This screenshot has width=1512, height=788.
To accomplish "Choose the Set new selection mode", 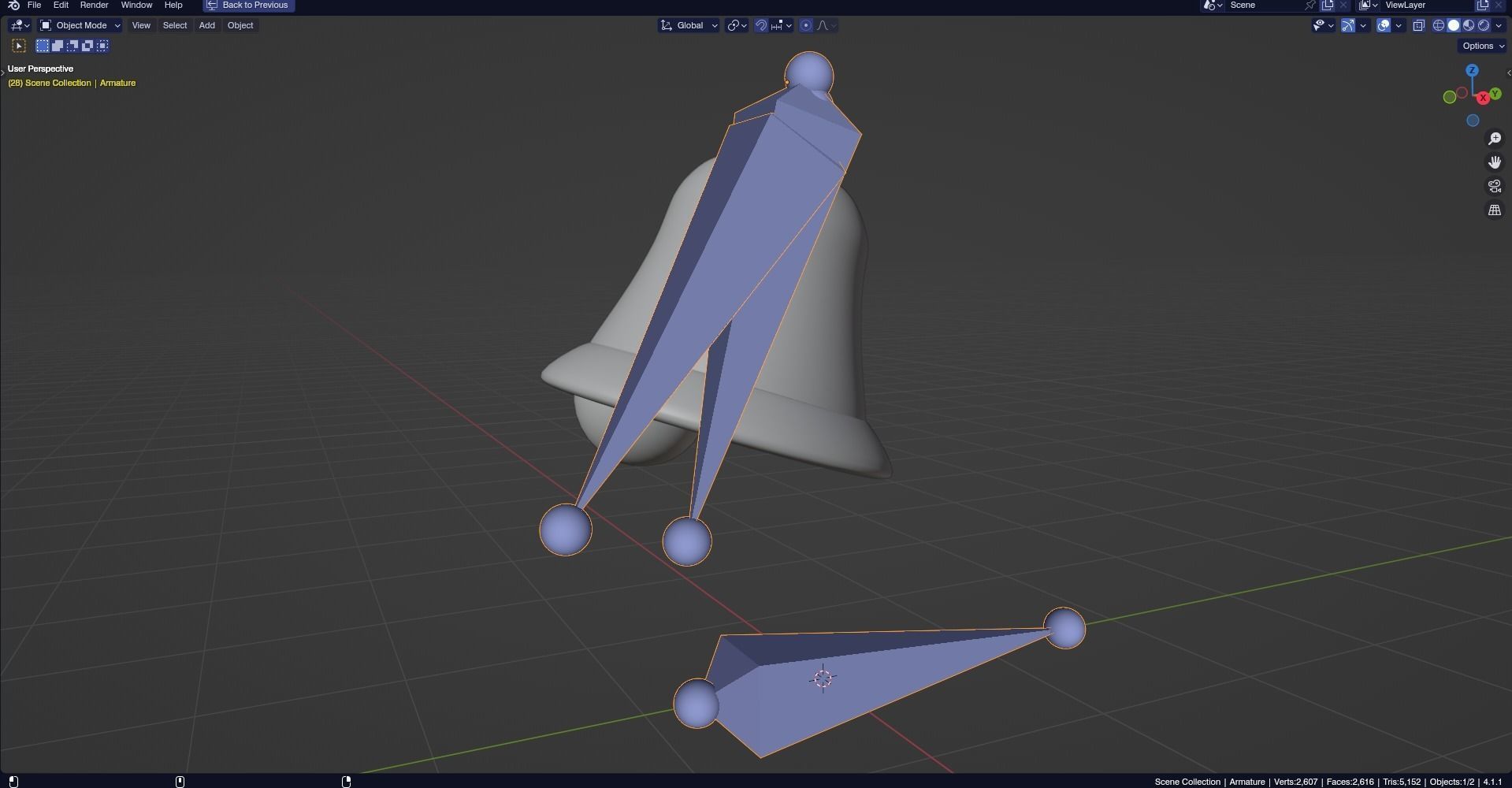I will 43,46.
